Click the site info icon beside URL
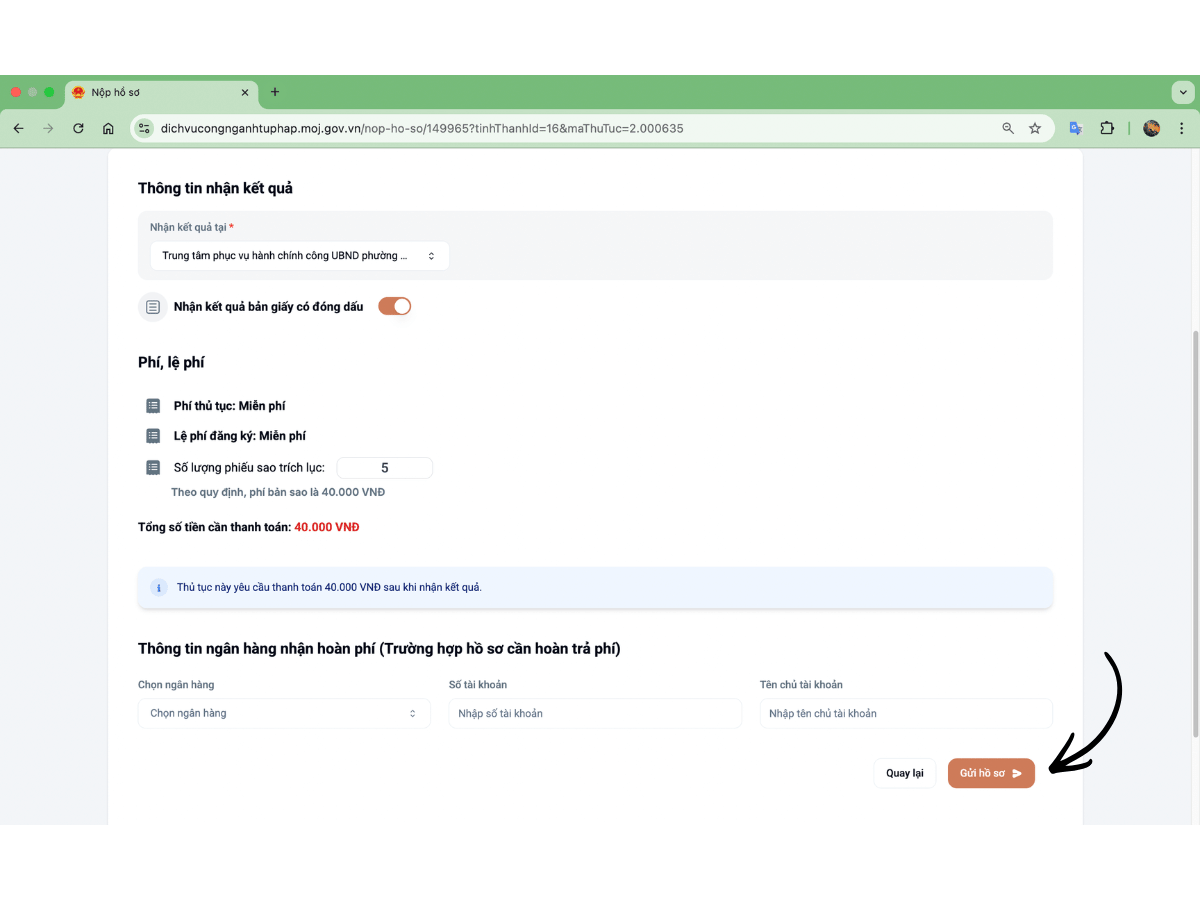The width and height of the screenshot is (1200, 900). 144,128
